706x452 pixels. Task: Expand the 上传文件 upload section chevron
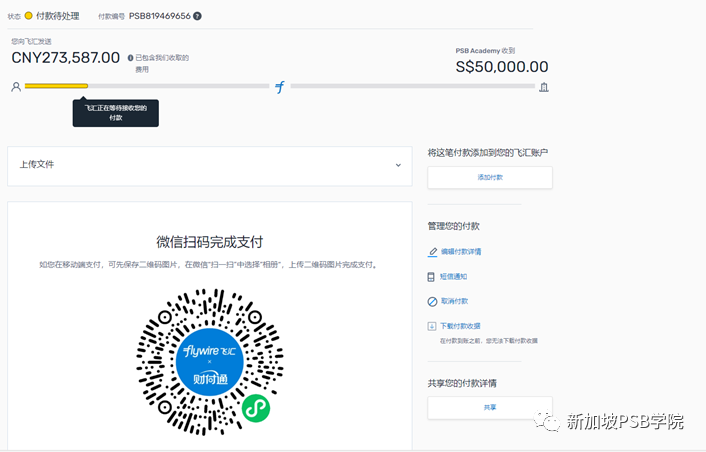pyautogui.click(x=398, y=165)
